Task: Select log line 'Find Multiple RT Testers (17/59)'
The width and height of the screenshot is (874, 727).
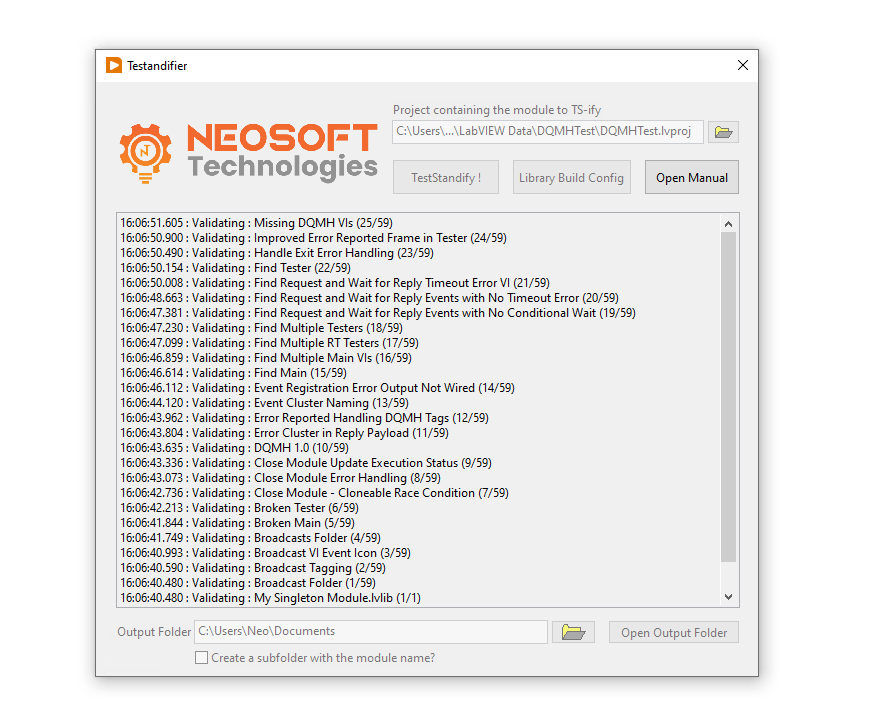Action: click(269, 343)
